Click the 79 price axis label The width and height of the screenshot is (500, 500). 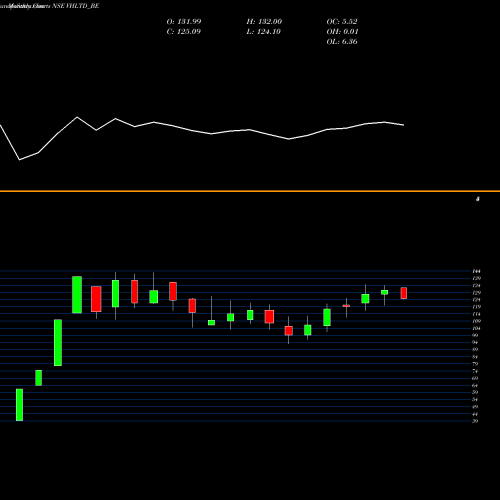[x=475, y=364]
